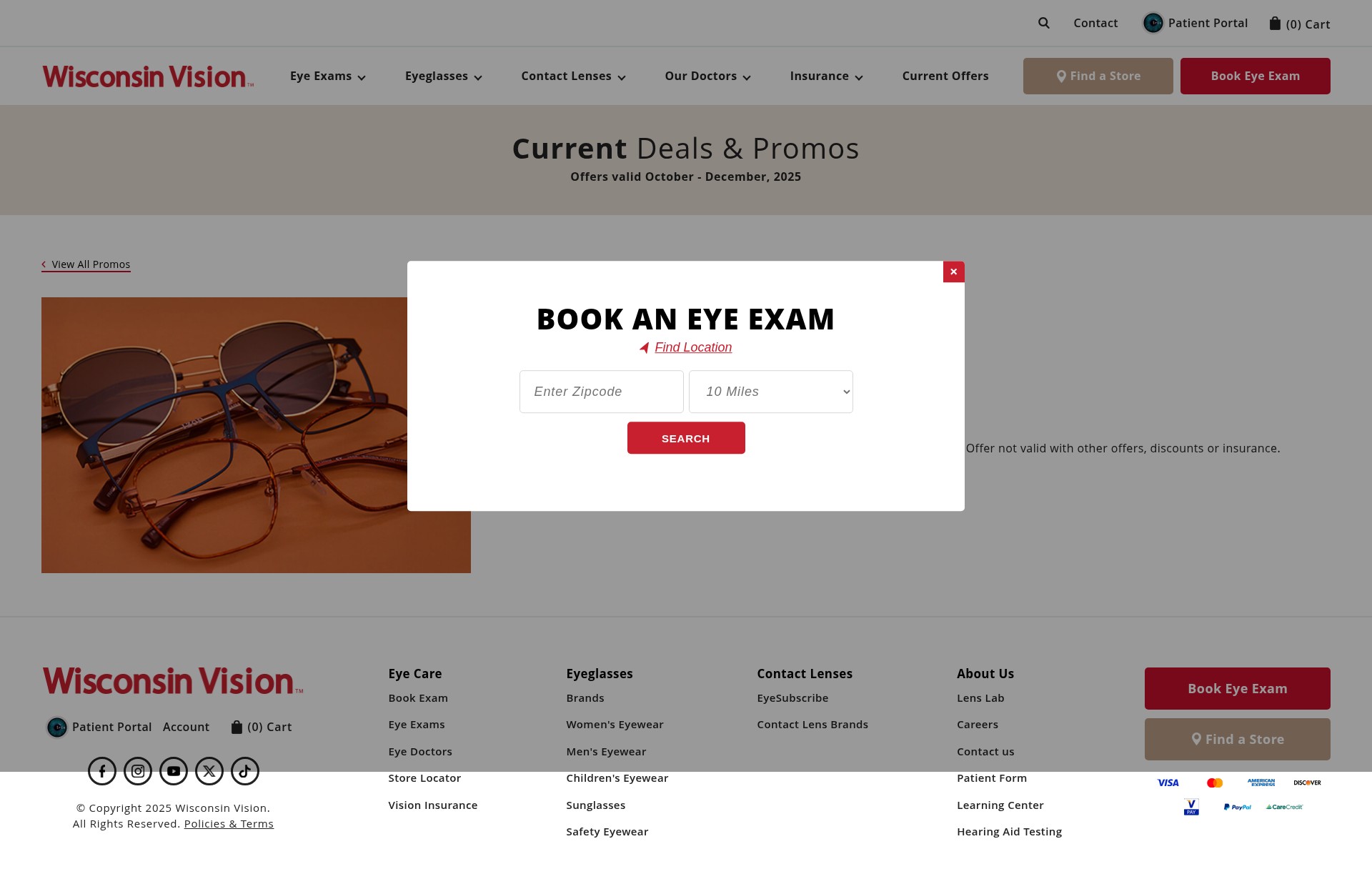The width and height of the screenshot is (1372, 869).
Task: Click the Visa payment logo
Action: (1168, 783)
